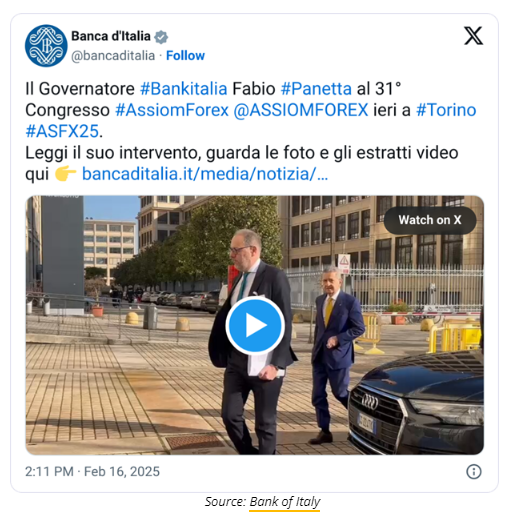Viewport: 512px width, 513px height.
Task: Open the #Bankitalia hashtag
Action: tap(184, 89)
